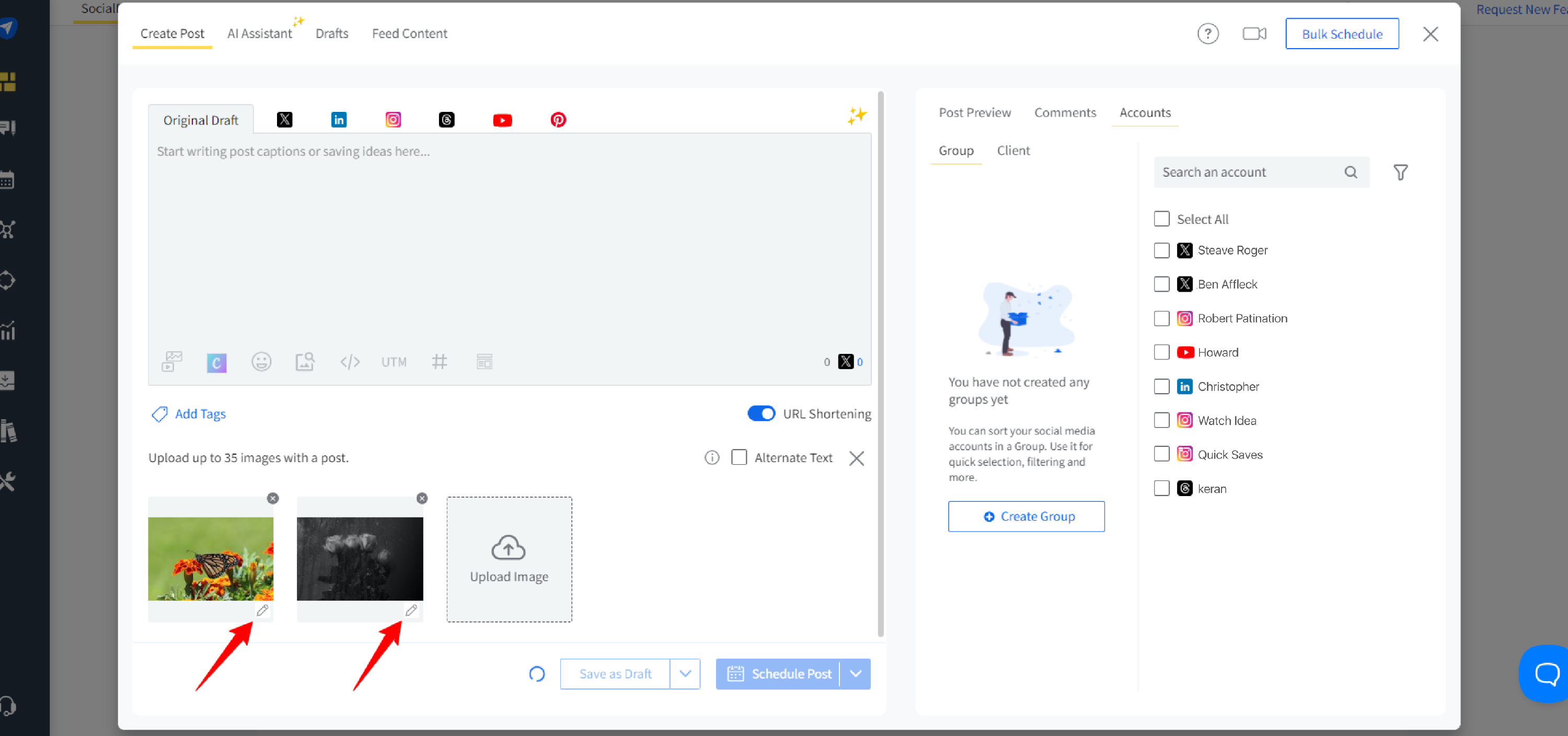Click the emoji picker icon
Viewport: 1568px width, 736px height.
point(261,362)
